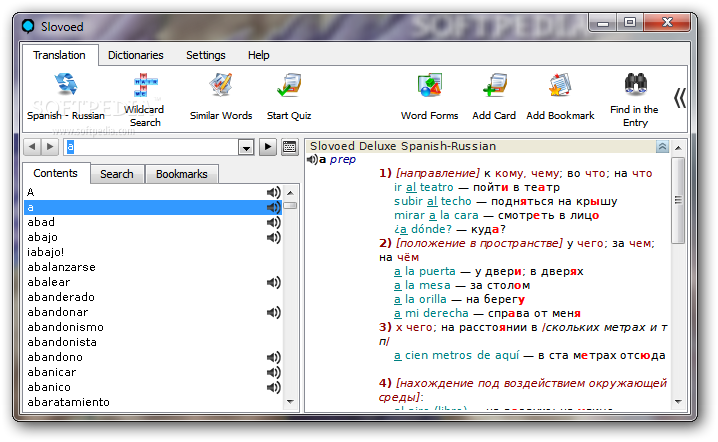Click link 'al' in 'ir al teatro'

coord(411,187)
